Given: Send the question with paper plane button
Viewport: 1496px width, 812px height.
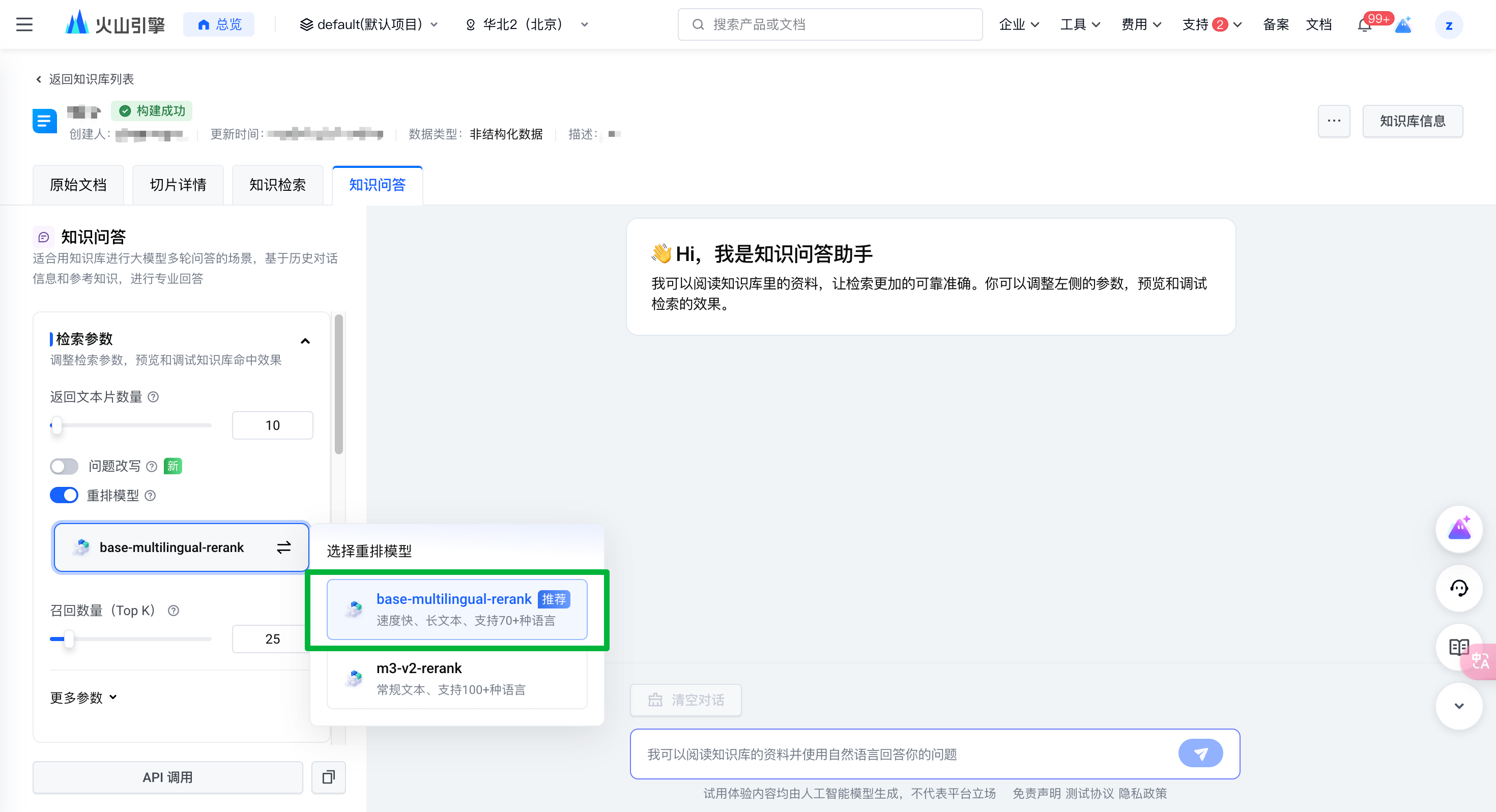Looking at the screenshot, I should coord(1200,753).
